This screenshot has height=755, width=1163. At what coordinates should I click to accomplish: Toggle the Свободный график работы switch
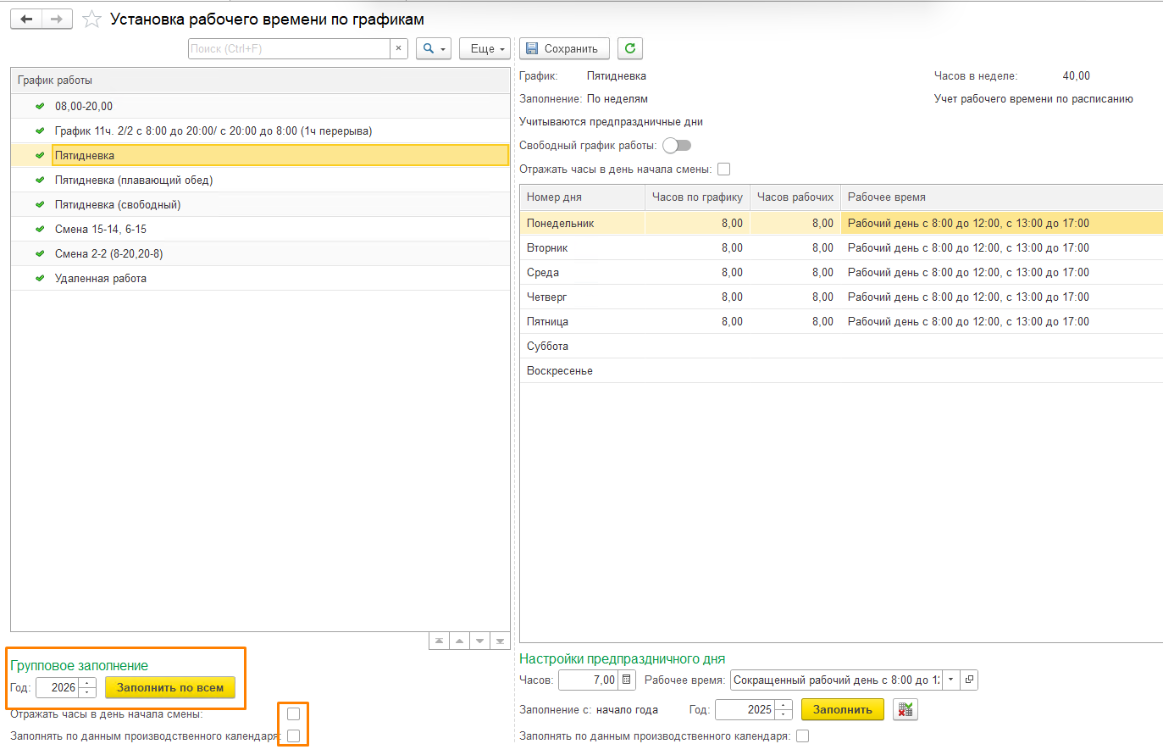[676, 145]
